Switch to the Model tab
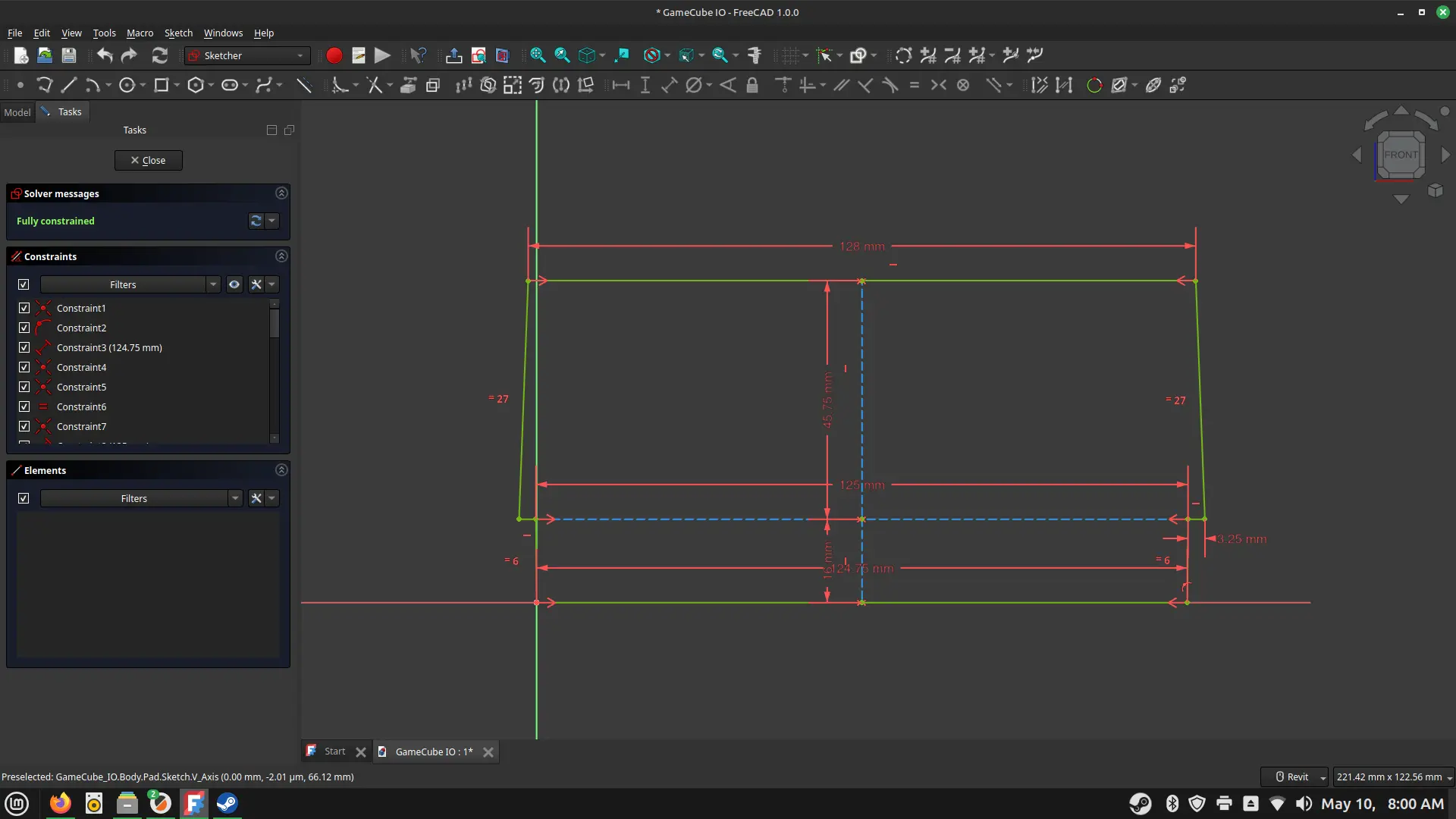1456x819 pixels. click(x=17, y=112)
